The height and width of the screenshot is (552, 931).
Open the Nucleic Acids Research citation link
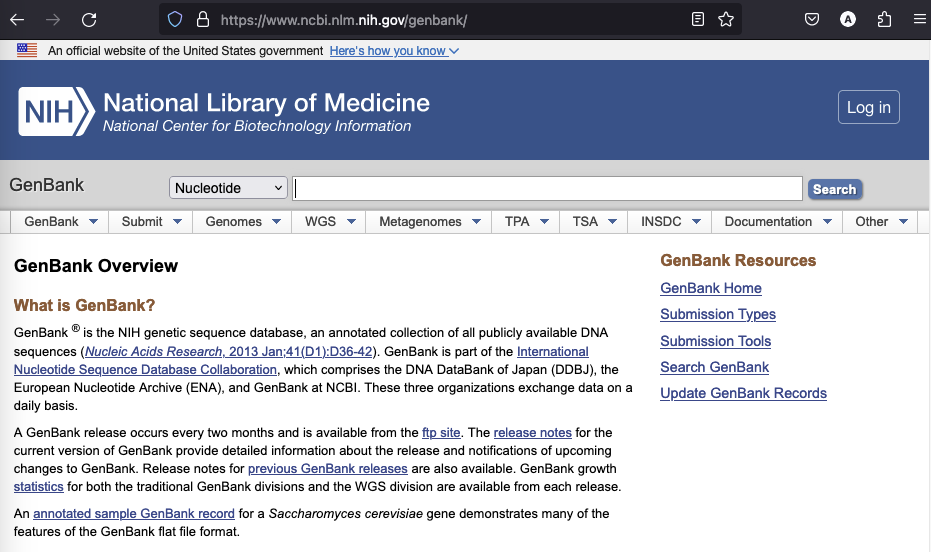(x=229, y=351)
